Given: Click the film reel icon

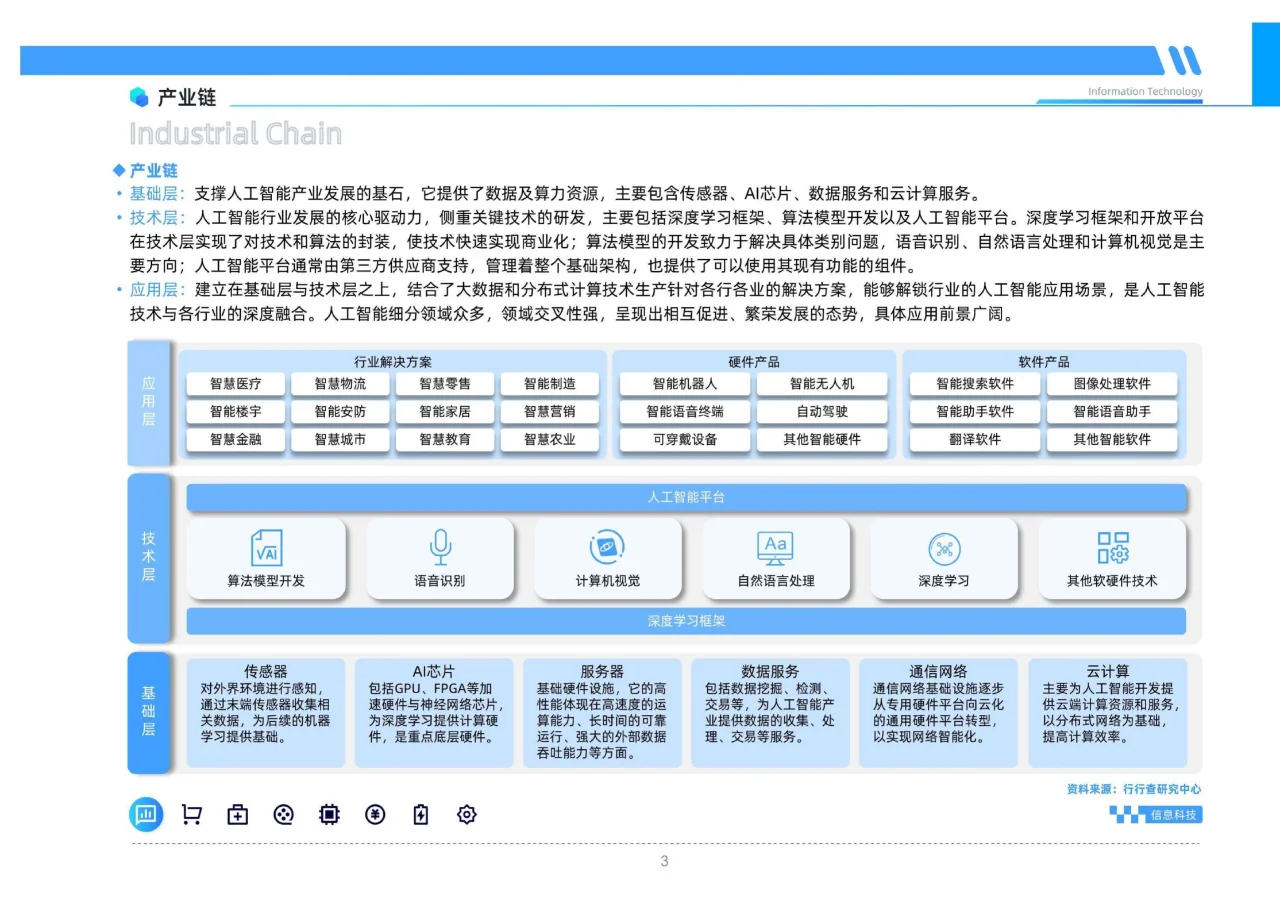Looking at the screenshot, I should [283, 815].
